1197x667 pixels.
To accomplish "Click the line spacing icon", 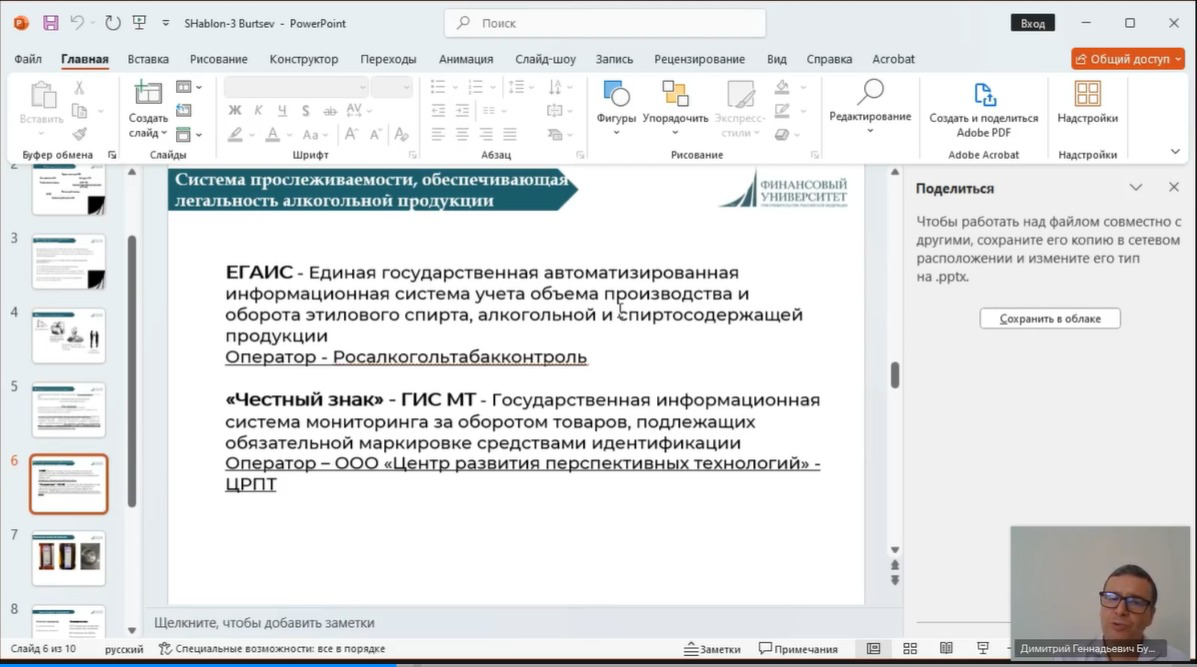I will coord(517,87).
